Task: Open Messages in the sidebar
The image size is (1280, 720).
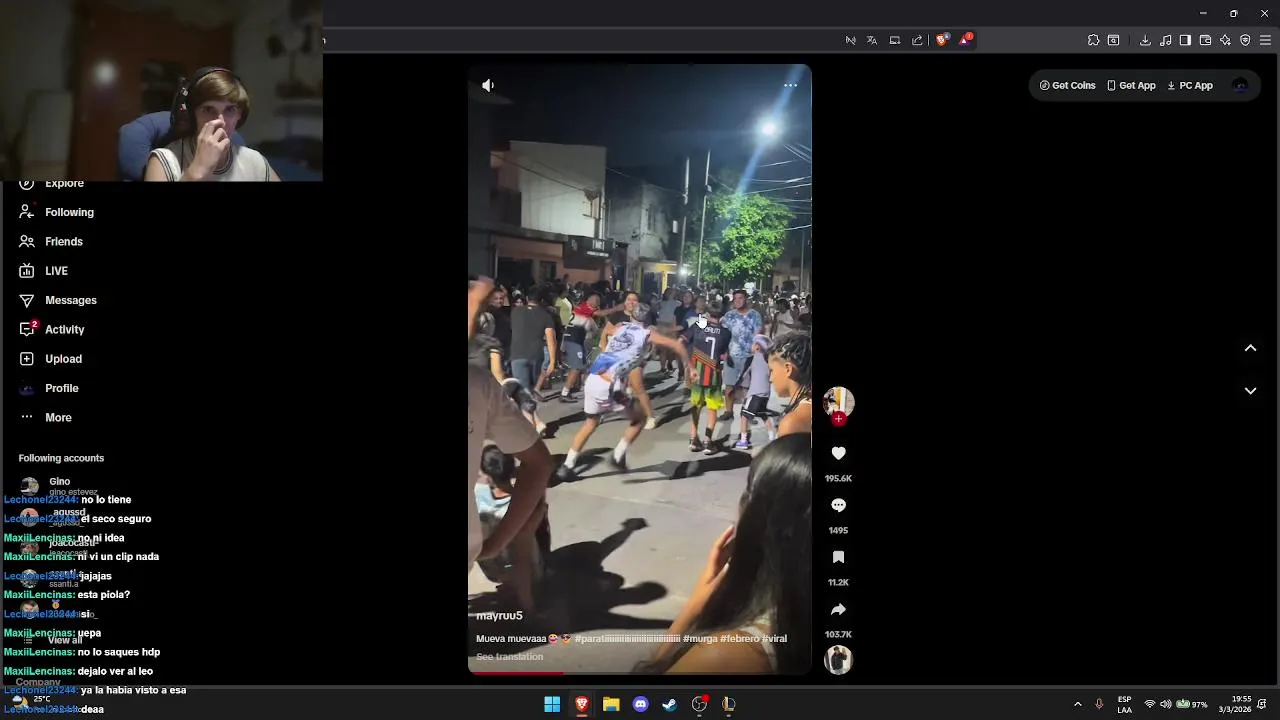Action: (x=57, y=300)
